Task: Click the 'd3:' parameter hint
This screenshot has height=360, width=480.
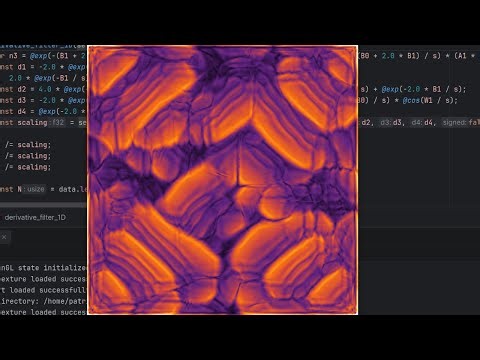Action: (x=386, y=123)
